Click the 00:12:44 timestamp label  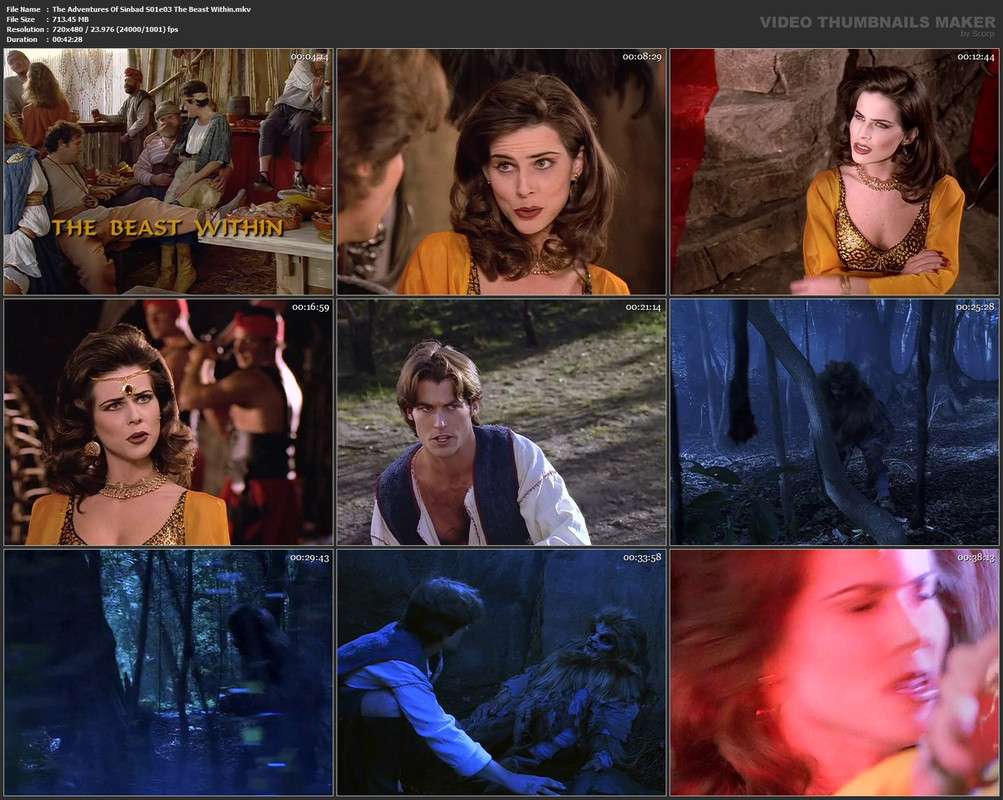click(976, 57)
